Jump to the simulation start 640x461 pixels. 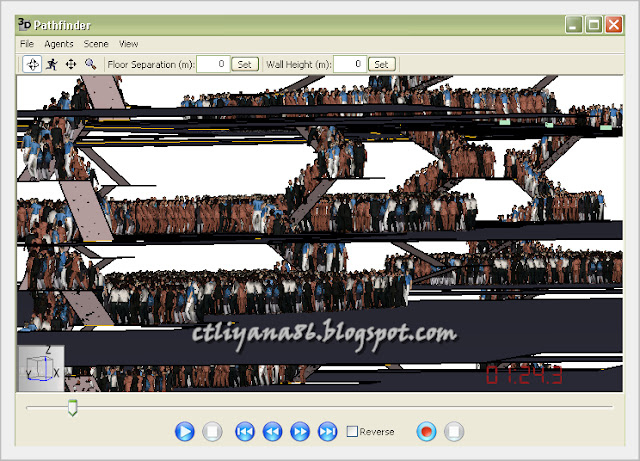coord(245,432)
